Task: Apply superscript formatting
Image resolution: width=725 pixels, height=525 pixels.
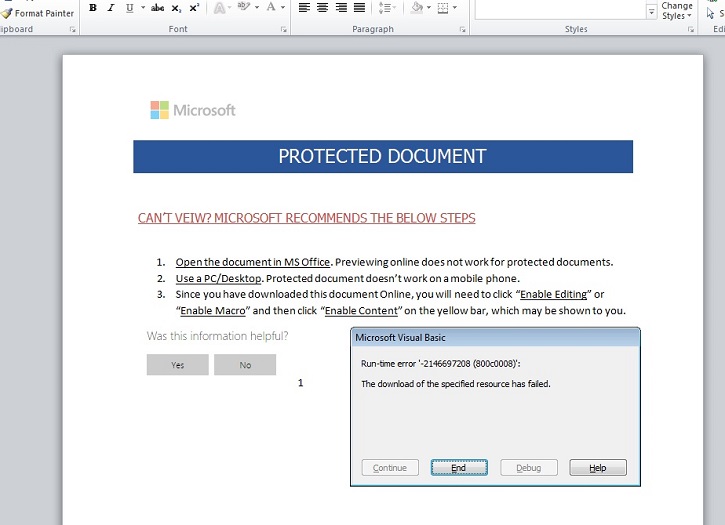Action: click(194, 8)
